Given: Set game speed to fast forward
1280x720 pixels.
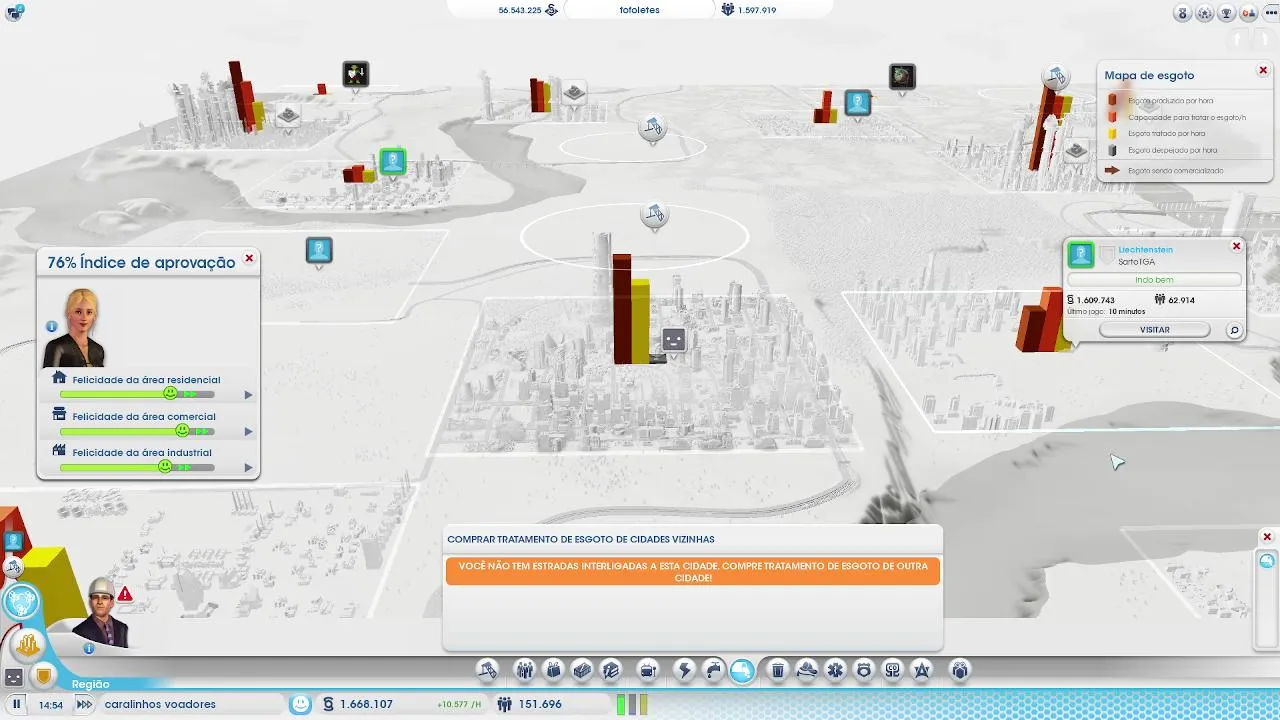Looking at the screenshot, I should [x=84, y=704].
